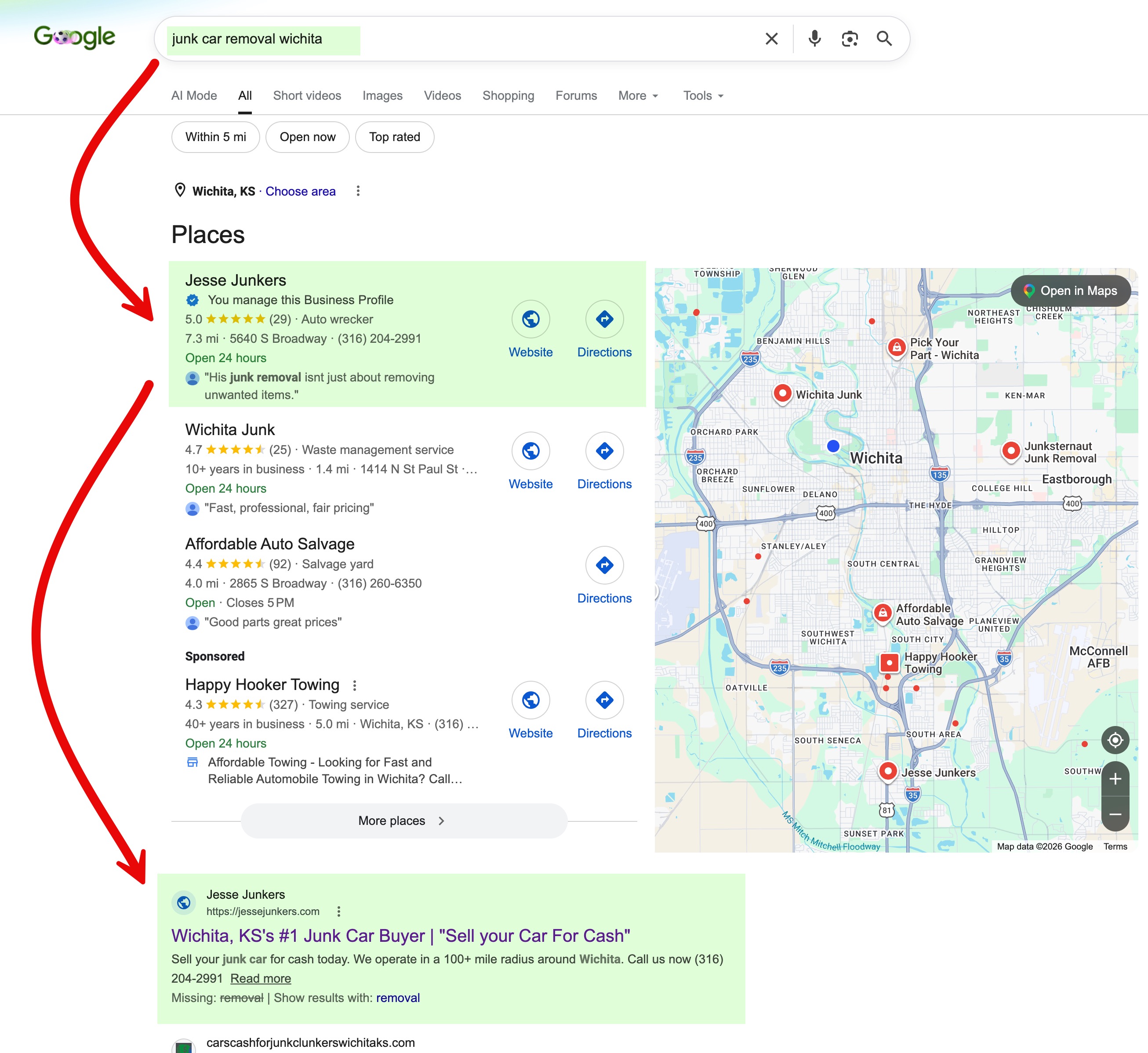
Task: Click the More places button
Action: click(404, 821)
